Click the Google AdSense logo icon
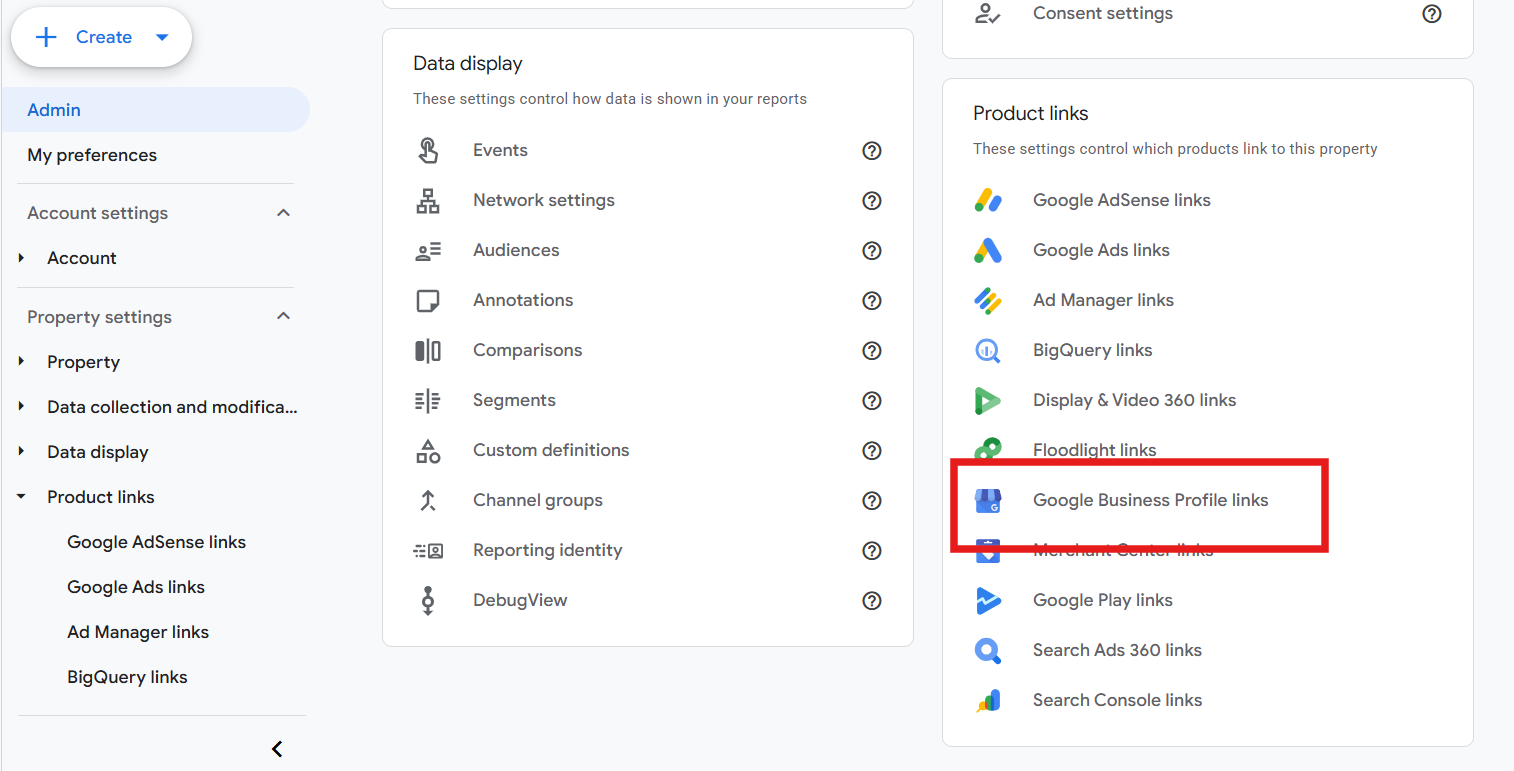Screen dimensions: 1514x771 tap(988, 200)
